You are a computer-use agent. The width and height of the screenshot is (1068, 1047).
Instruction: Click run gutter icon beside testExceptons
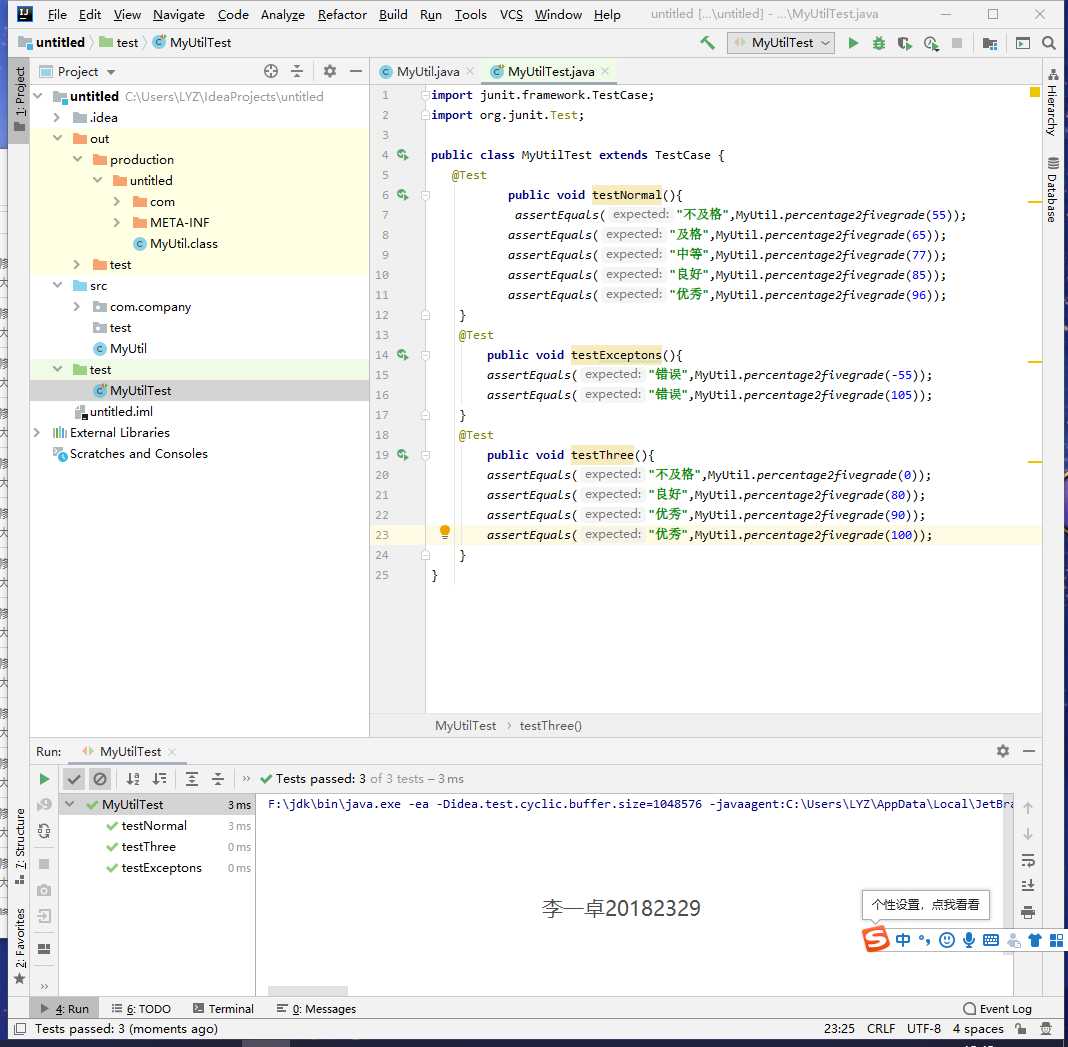click(403, 355)
